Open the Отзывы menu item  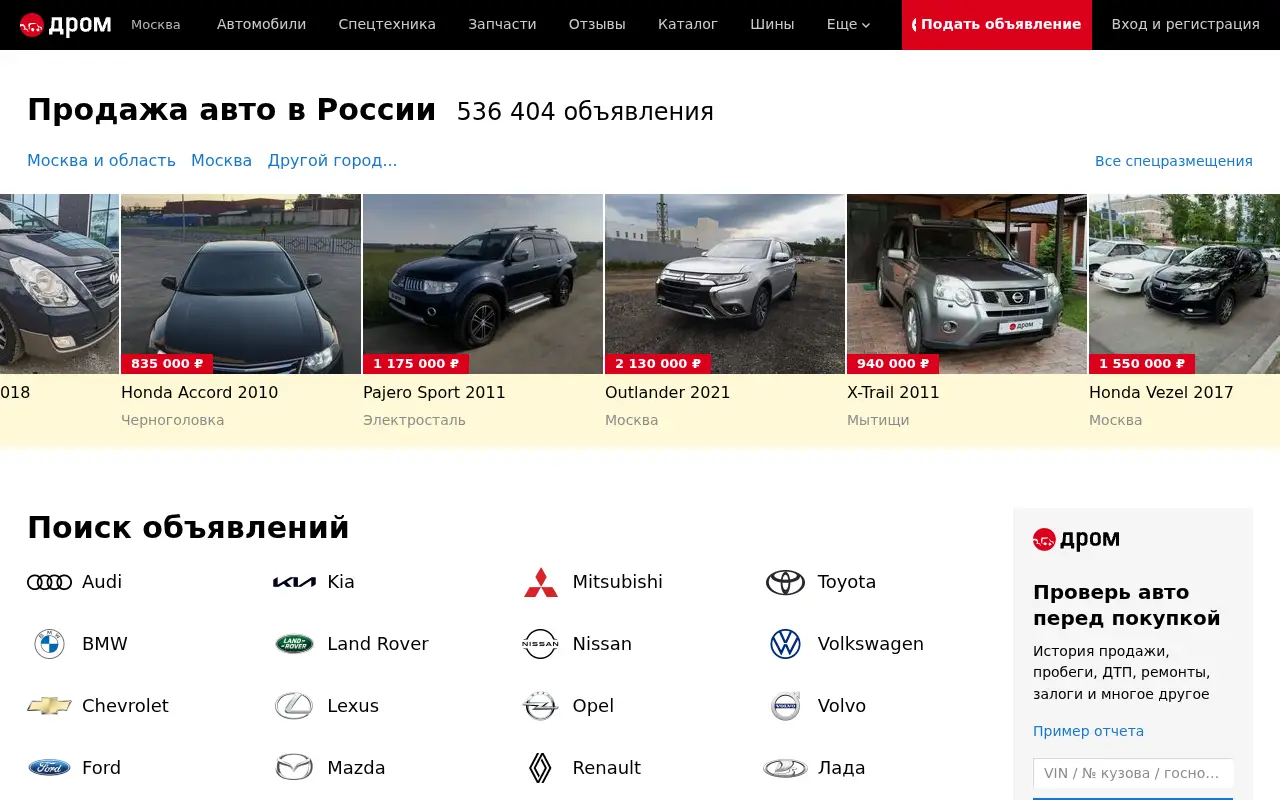[597, 24]
